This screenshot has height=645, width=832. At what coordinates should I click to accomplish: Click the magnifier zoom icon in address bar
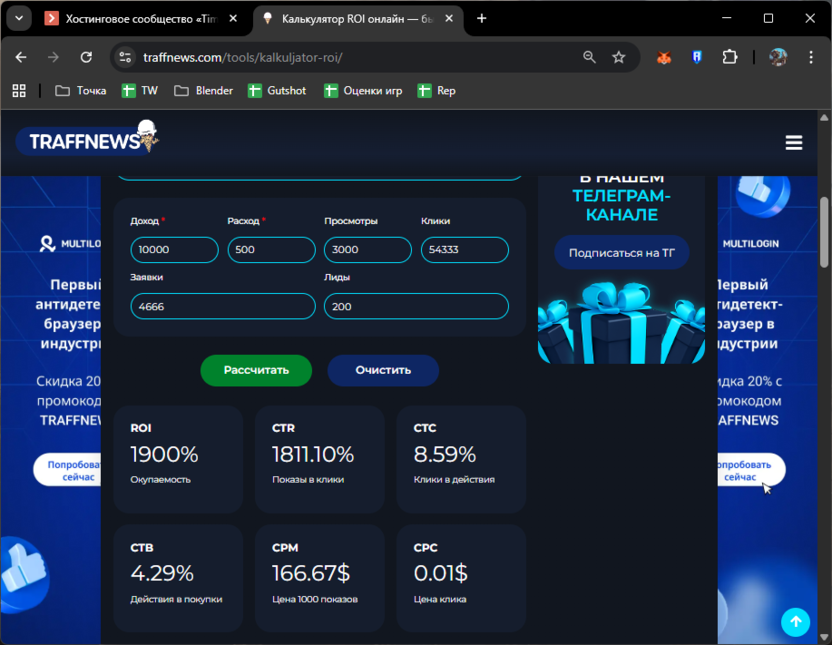(x=590, y=57)
